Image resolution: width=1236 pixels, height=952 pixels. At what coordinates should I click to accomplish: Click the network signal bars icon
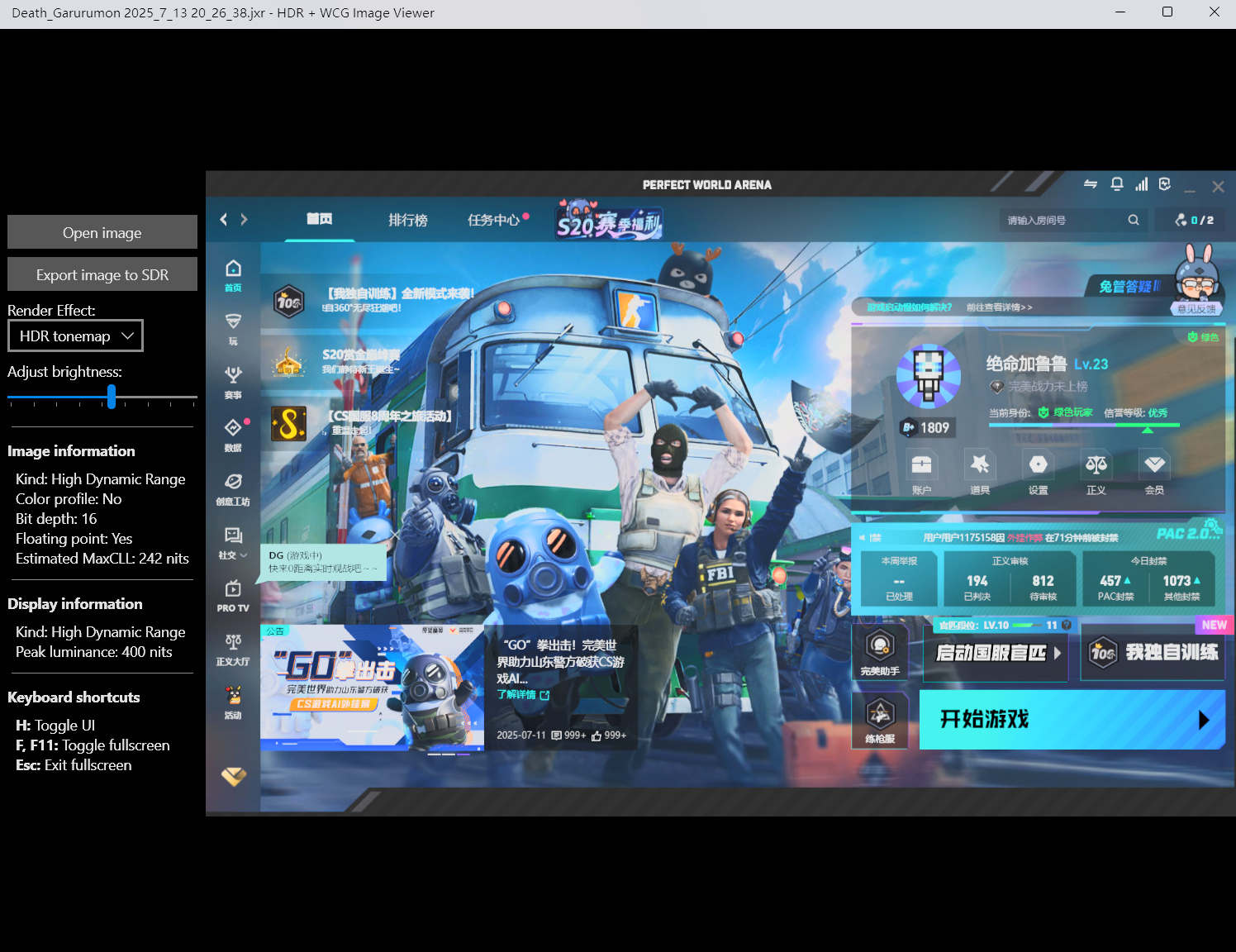1141,184
